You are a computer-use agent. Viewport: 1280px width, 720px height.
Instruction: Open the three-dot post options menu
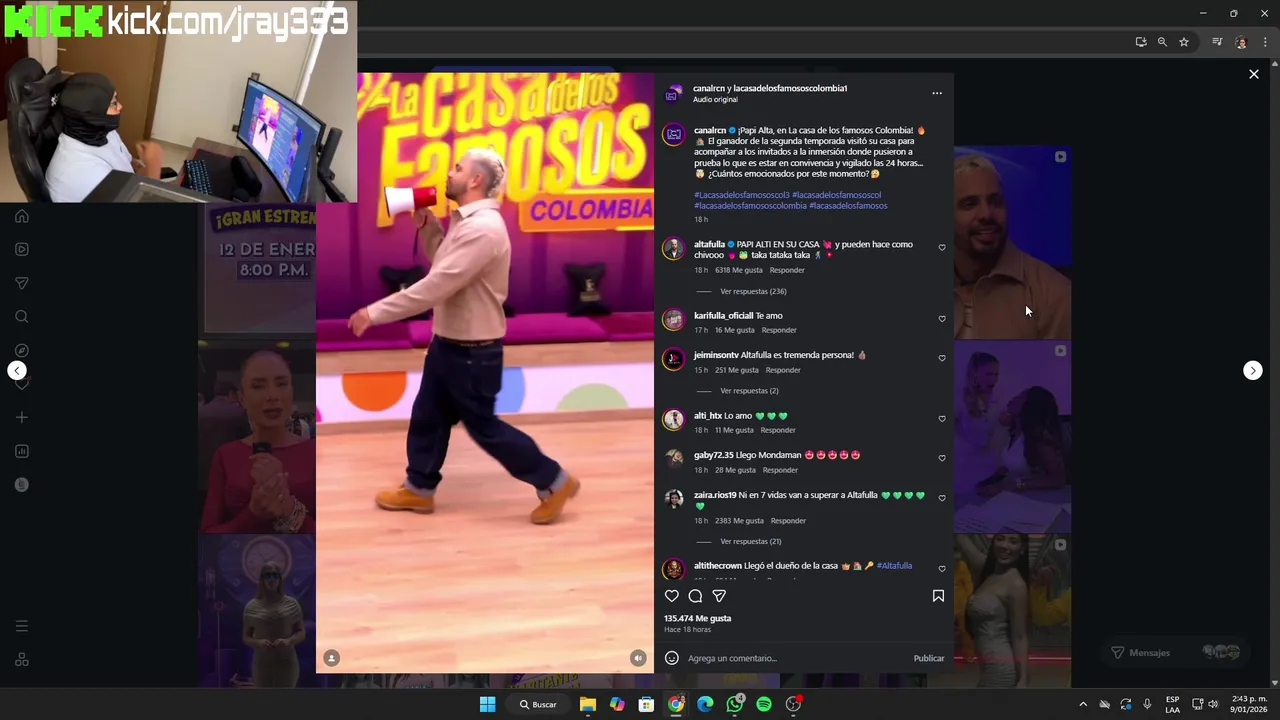click(x=937, y=93)
